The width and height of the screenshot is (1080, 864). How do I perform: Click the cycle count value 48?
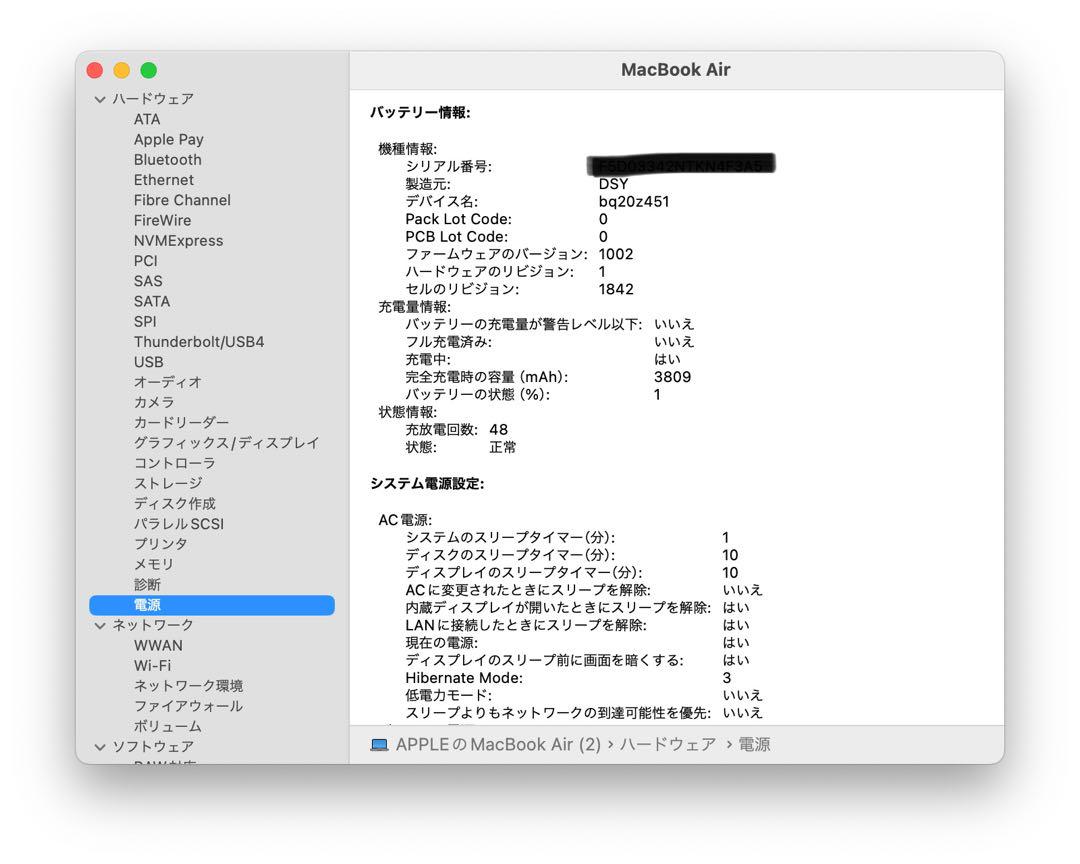(x=499, y=430)
